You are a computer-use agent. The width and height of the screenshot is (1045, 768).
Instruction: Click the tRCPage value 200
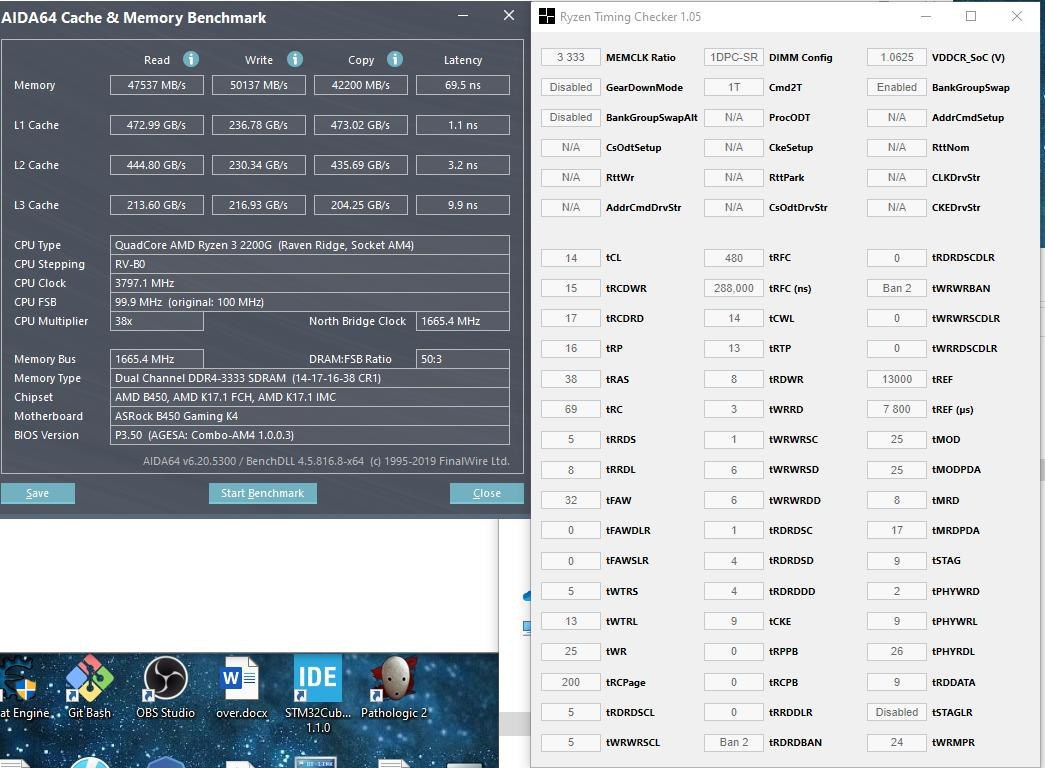pos(570,682)
